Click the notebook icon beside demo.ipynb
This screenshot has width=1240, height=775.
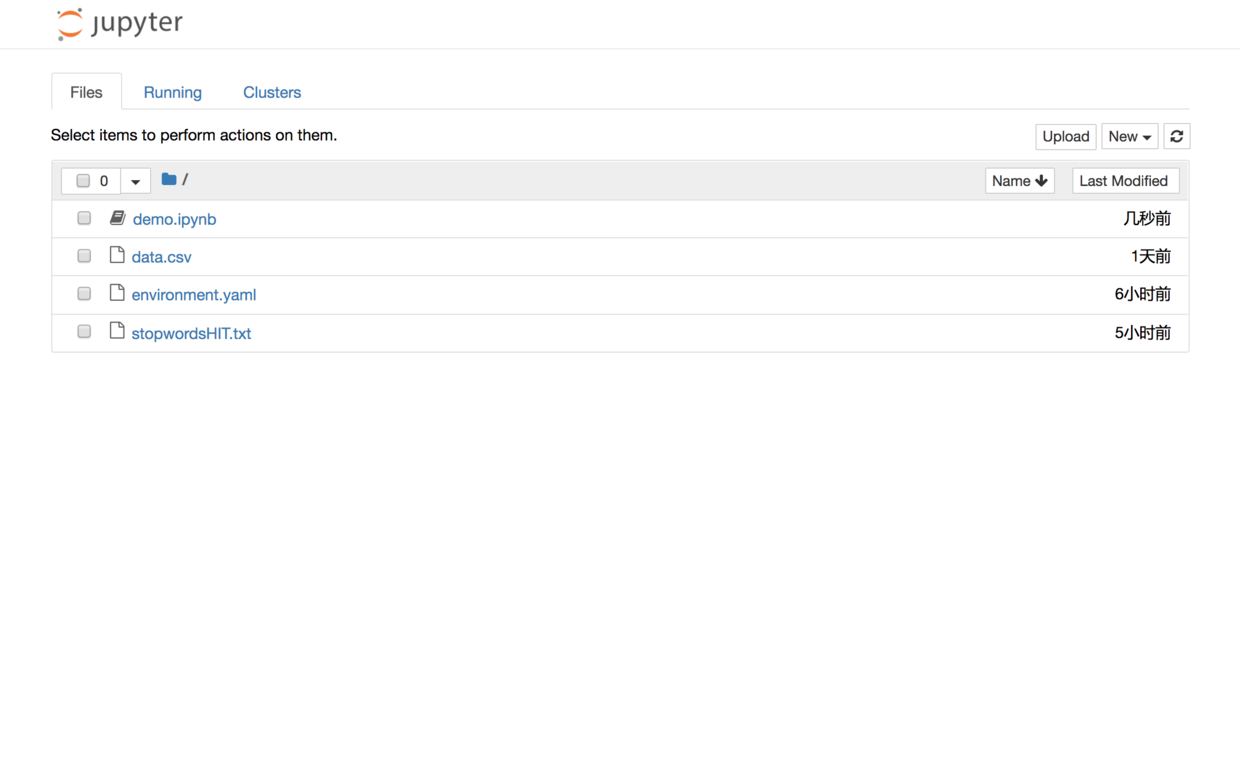(117, 218)
